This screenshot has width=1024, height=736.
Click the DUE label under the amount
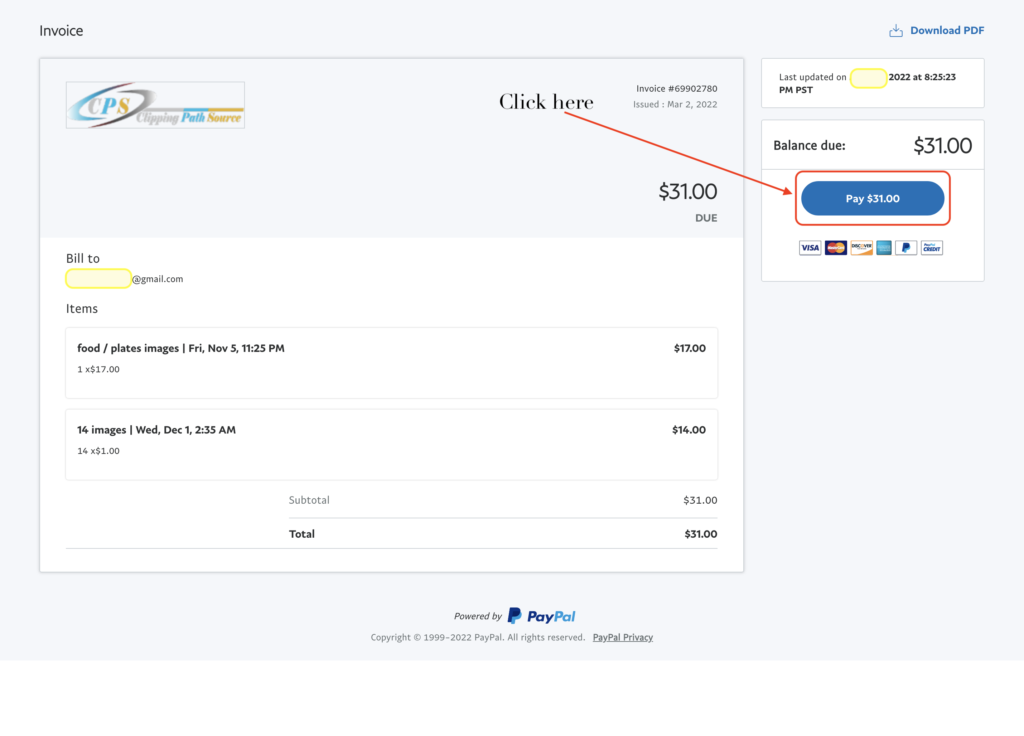click(x=706, y=218)
